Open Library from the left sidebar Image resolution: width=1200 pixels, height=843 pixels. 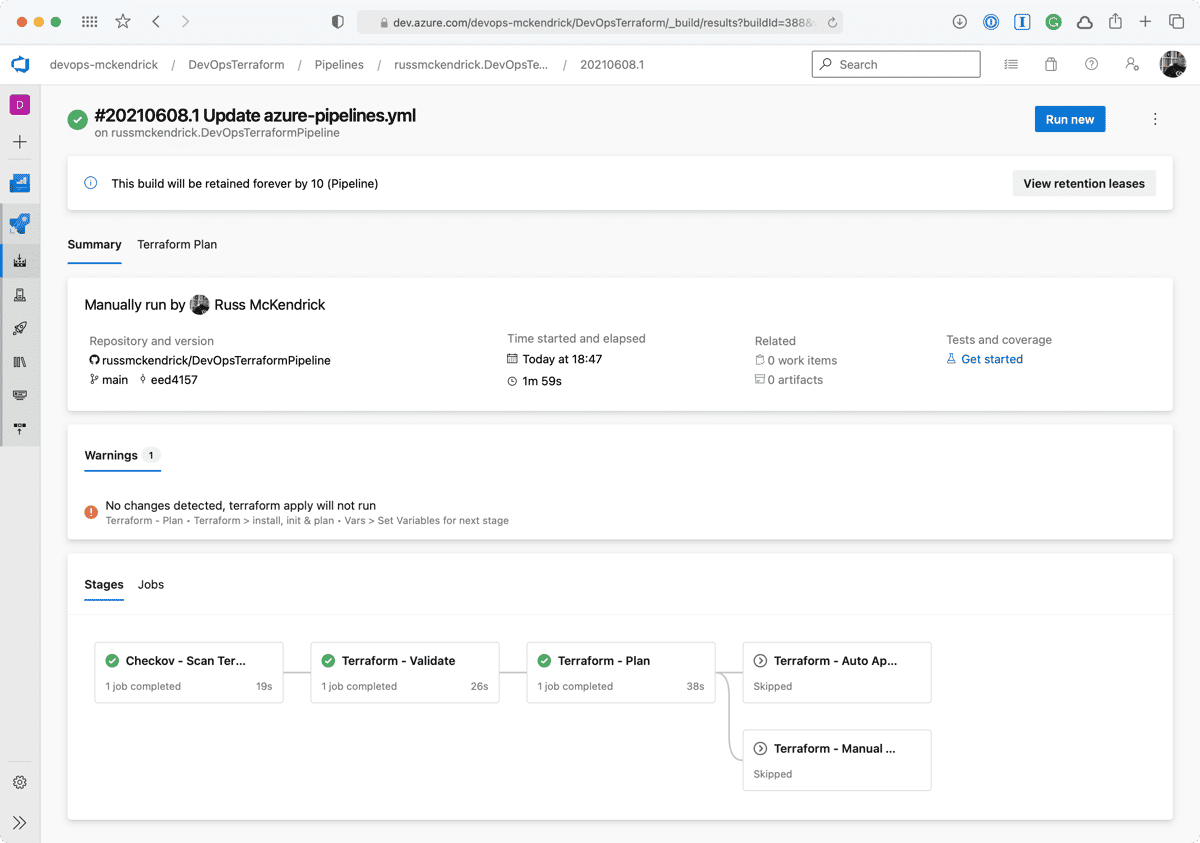tap(20, 361)
